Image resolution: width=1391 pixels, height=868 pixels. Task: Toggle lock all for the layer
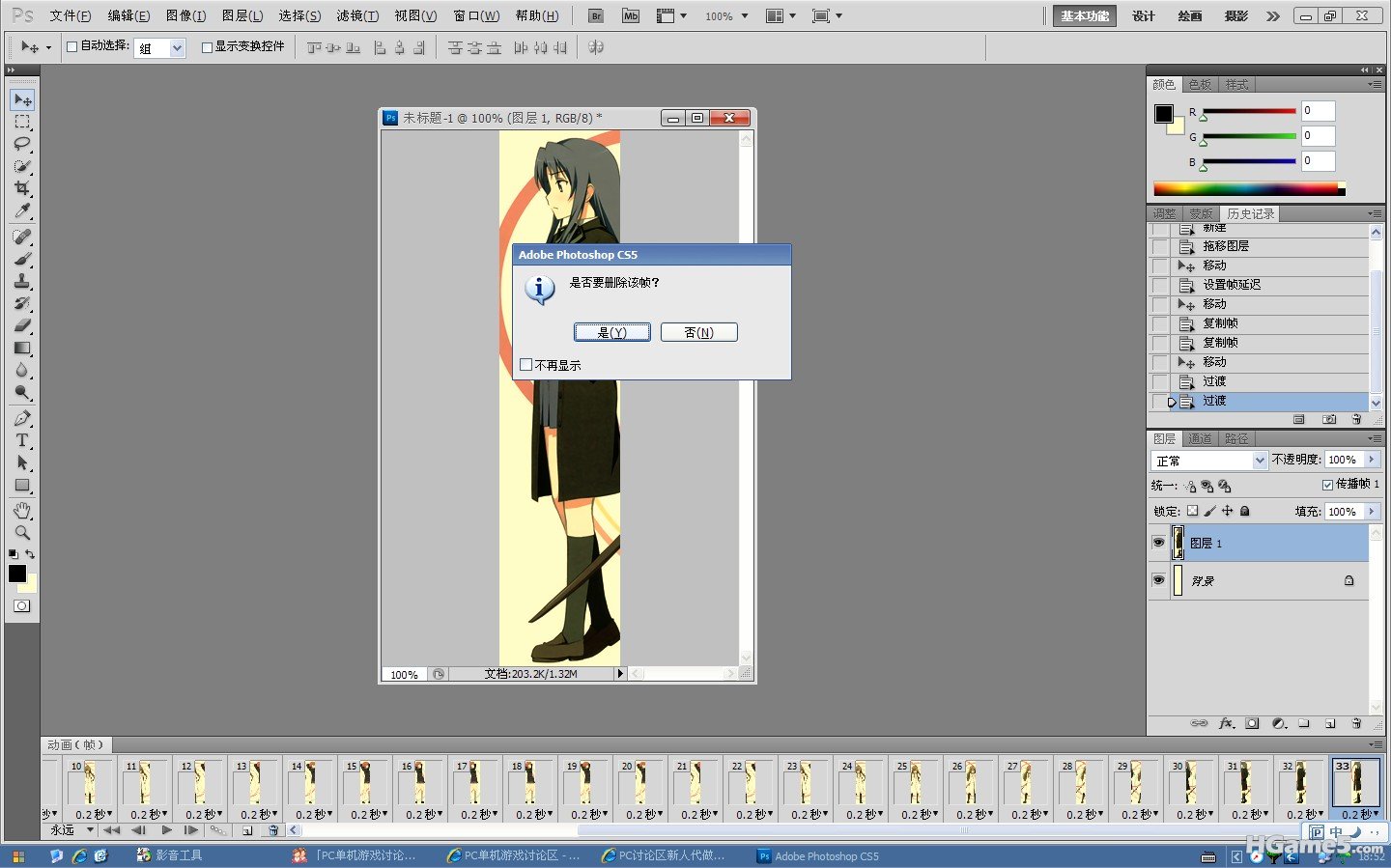(x=1245, y=511)
